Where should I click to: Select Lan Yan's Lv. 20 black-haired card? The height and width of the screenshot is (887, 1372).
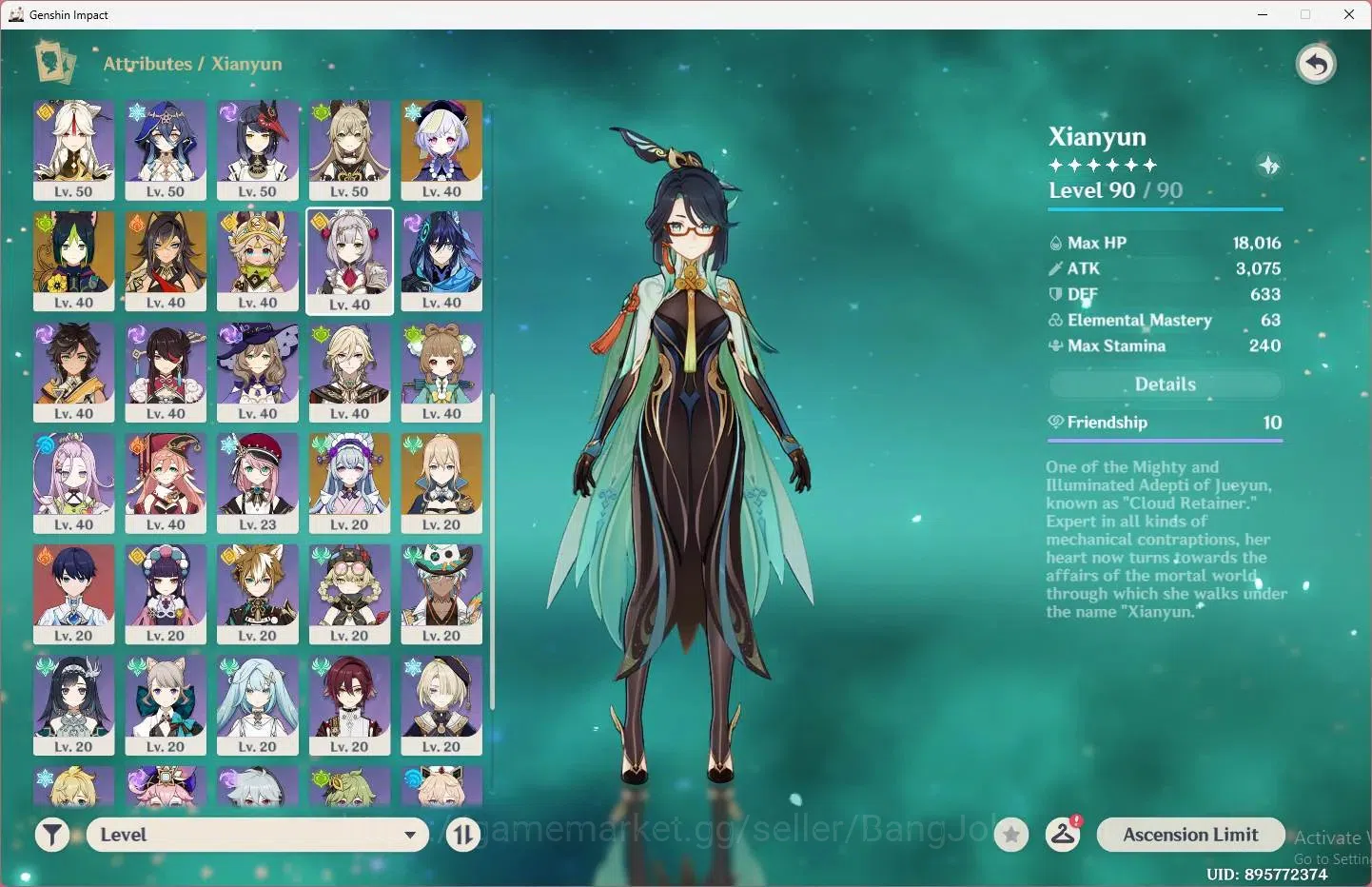point(73,706)
